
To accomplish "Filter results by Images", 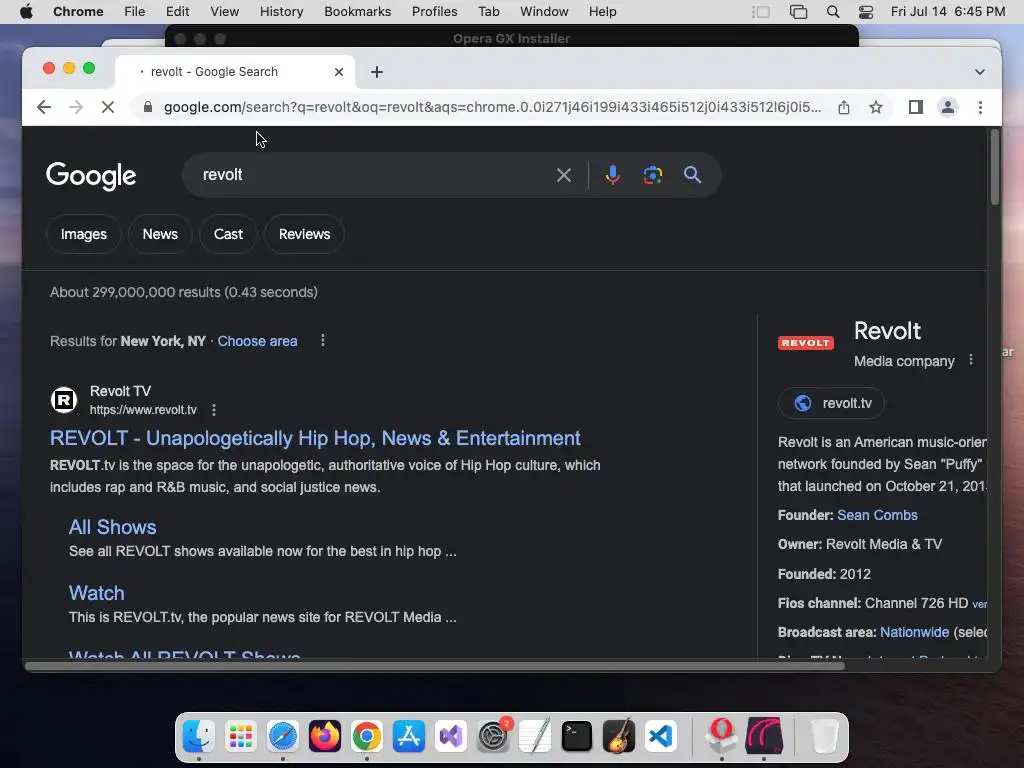I will pos(84,234).
